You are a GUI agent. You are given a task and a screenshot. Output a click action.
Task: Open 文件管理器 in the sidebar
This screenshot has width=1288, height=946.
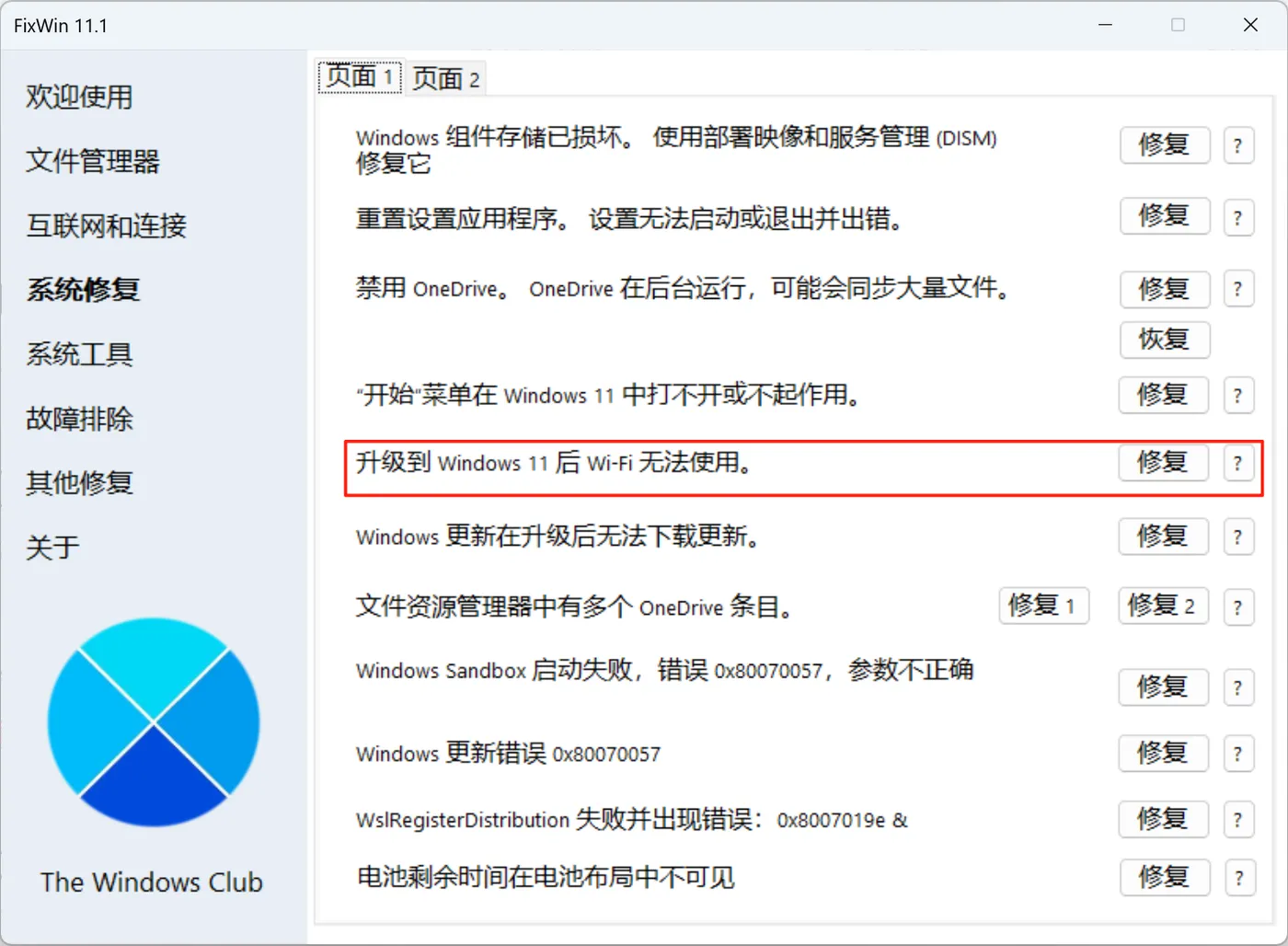pyautogui.click(x=93, y=161)
